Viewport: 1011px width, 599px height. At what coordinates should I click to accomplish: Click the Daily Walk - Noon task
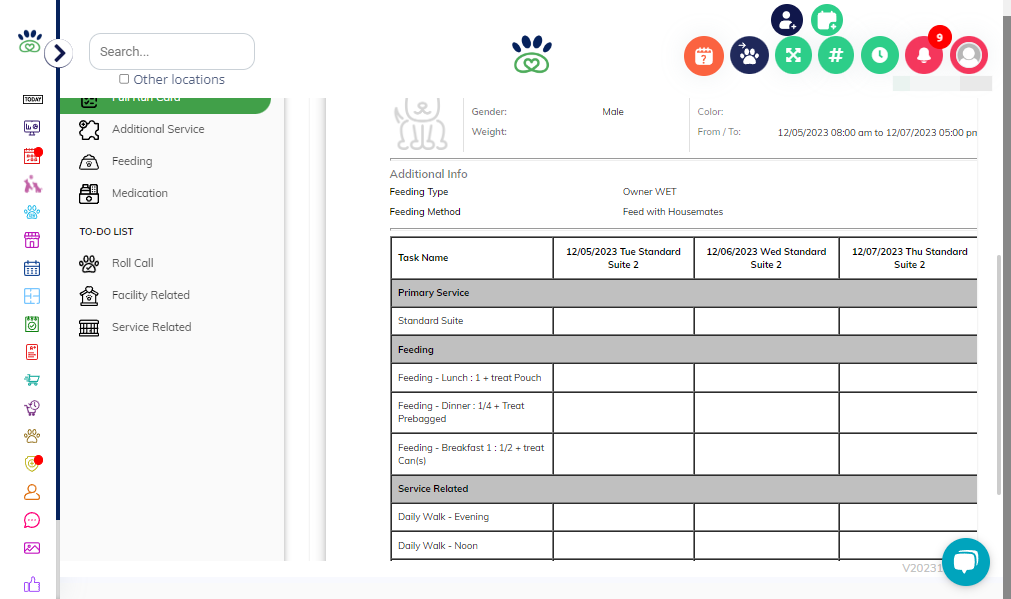coord(472,546)
